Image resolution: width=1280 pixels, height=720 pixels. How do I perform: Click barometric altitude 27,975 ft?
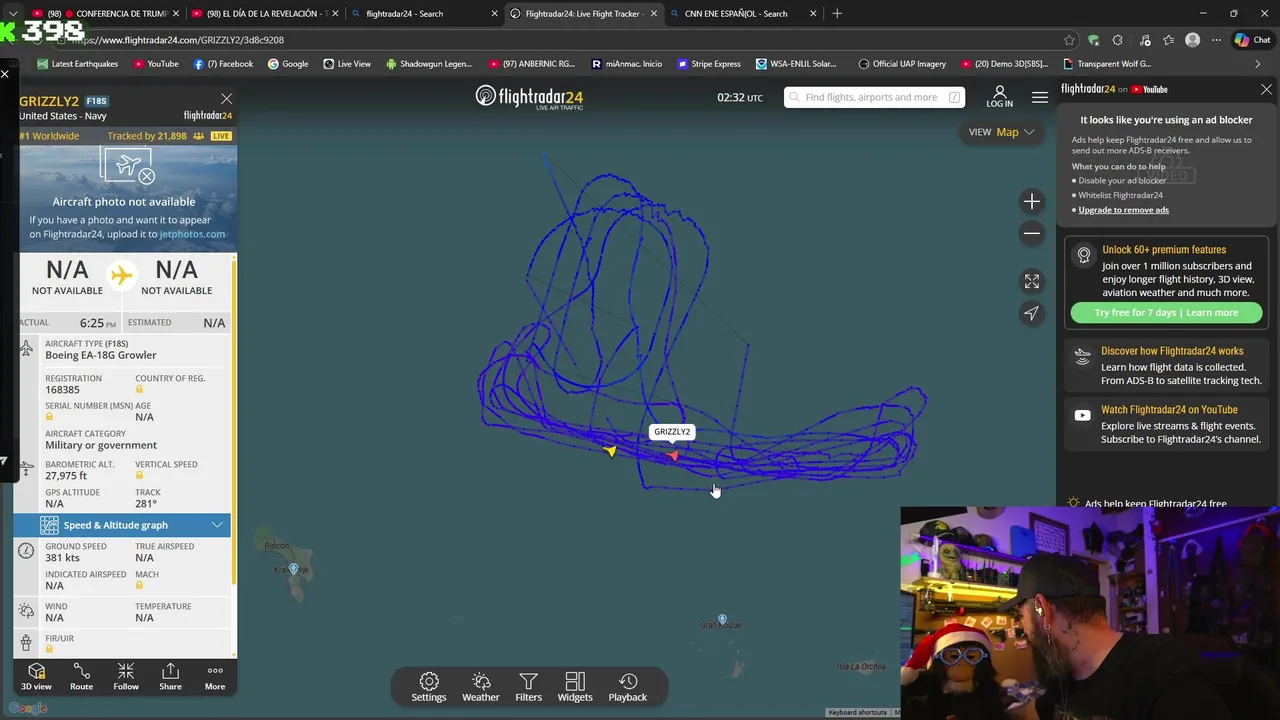[66, 476]
